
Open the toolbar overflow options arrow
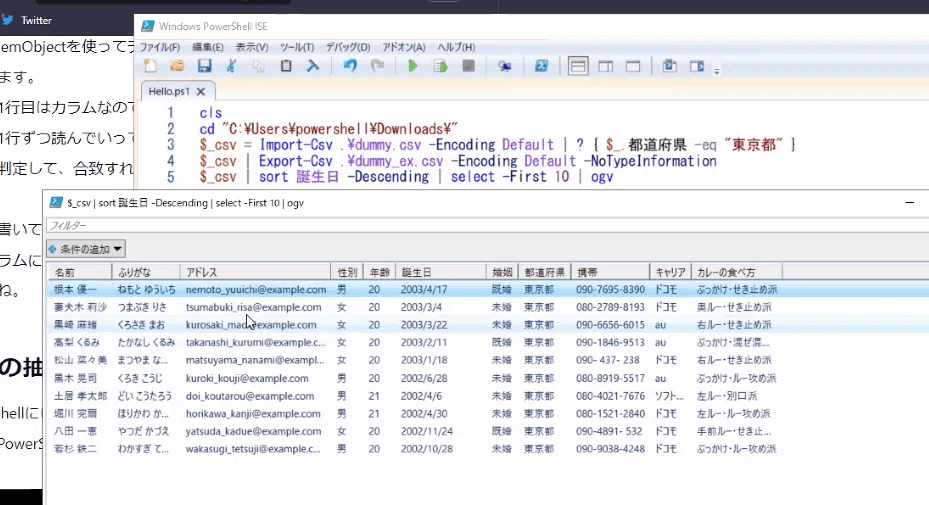click(x=716, y=71)
